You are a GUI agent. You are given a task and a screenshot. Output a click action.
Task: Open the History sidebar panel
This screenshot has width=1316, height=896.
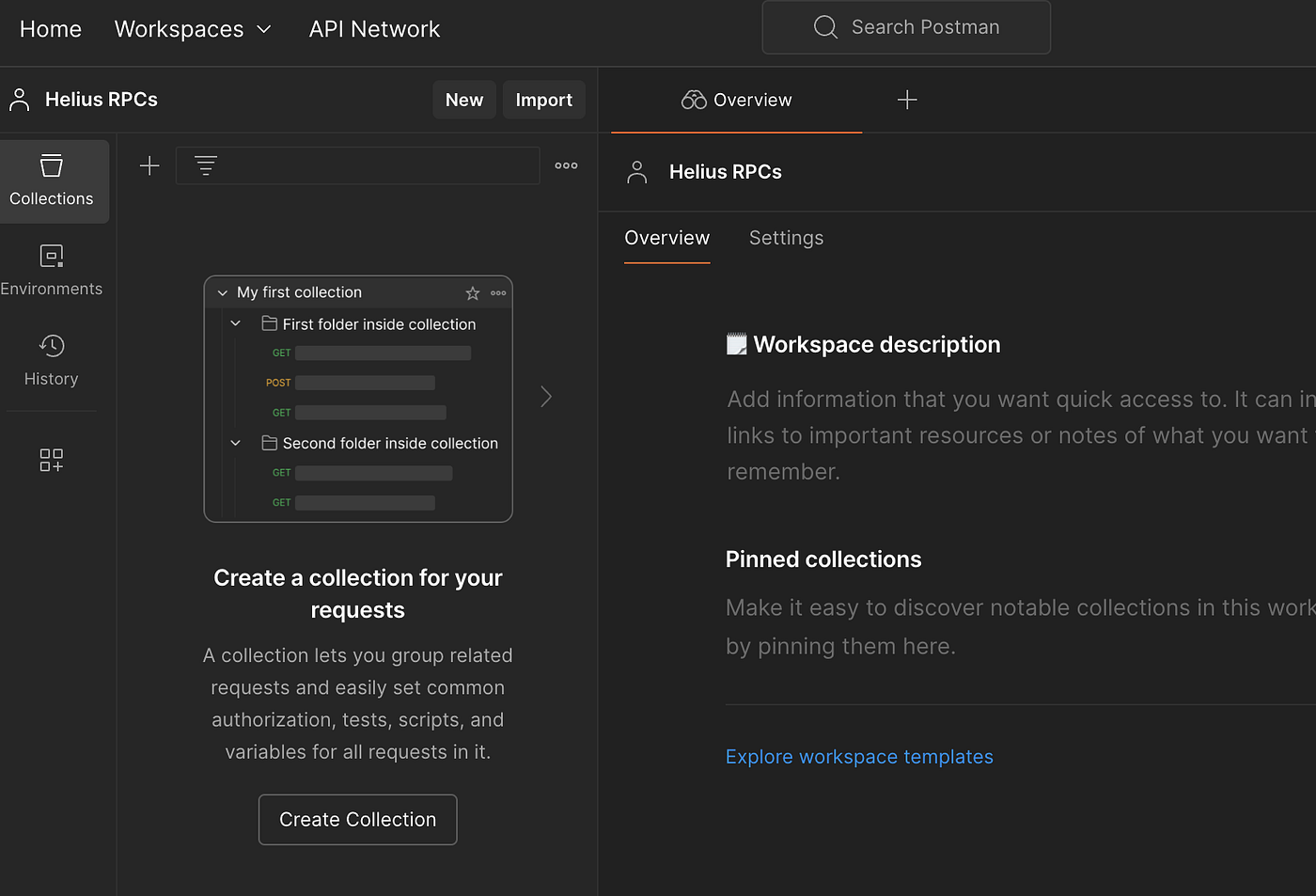click(52, 360)
